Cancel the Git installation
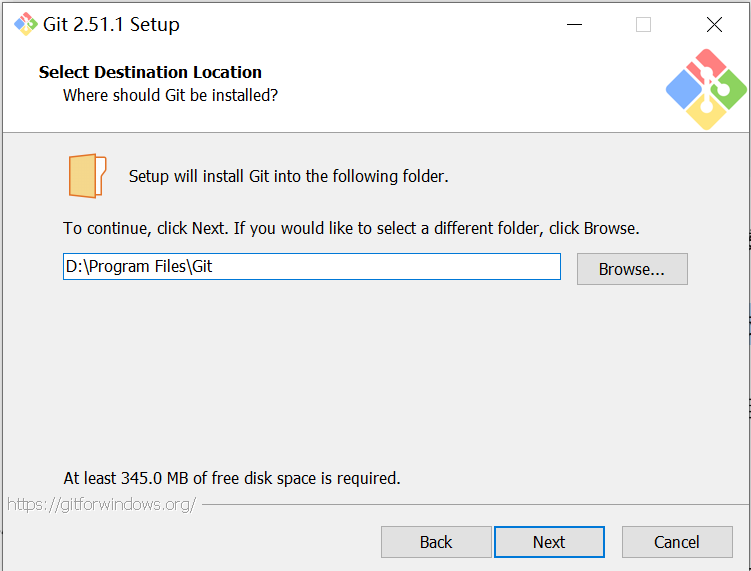The width and height of the screenshot is (751, 571). [x=677, y=542]
